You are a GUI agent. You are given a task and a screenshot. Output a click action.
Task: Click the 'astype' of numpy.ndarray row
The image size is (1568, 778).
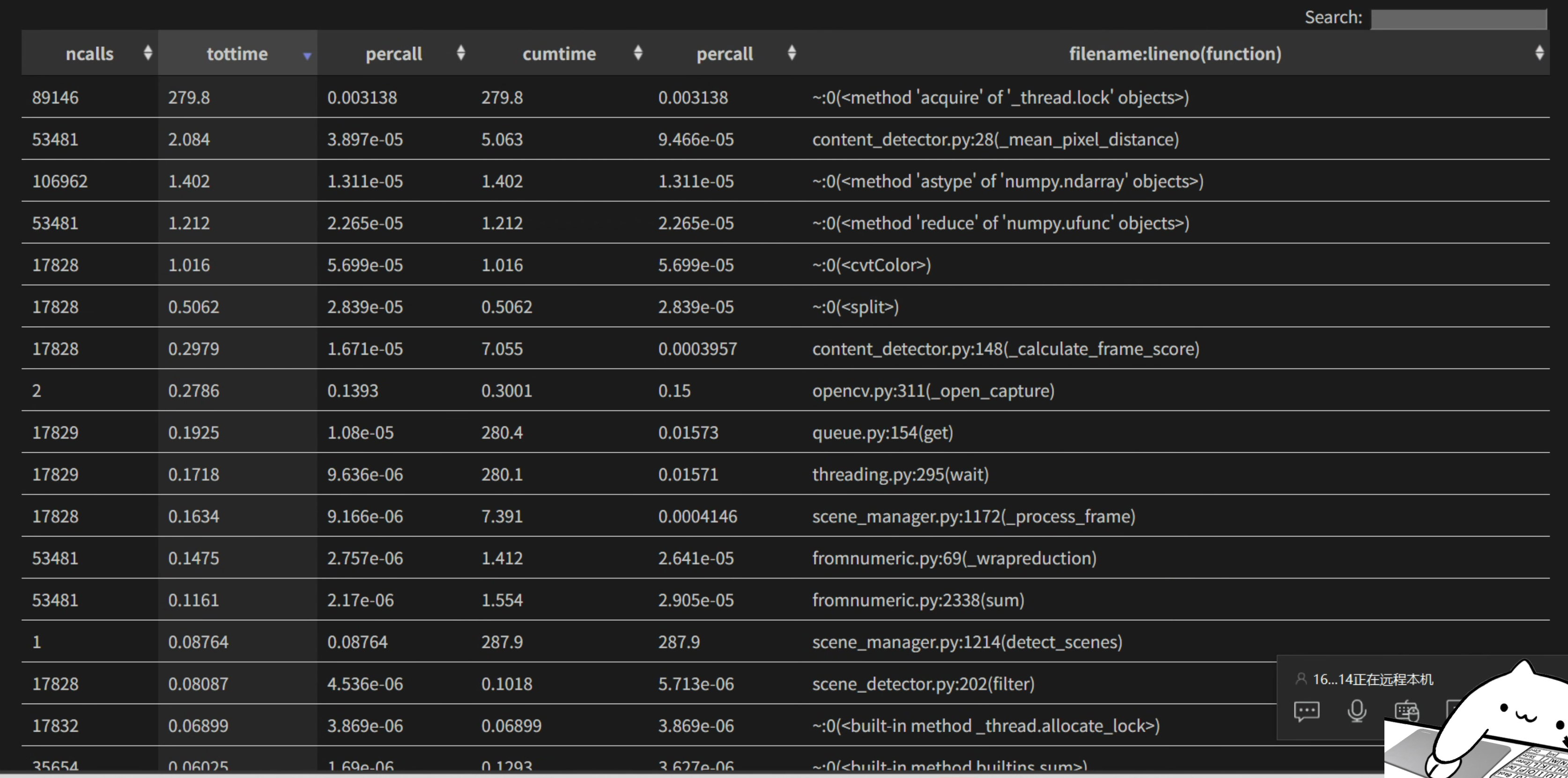pyautogui.click(x=785, y=181)
